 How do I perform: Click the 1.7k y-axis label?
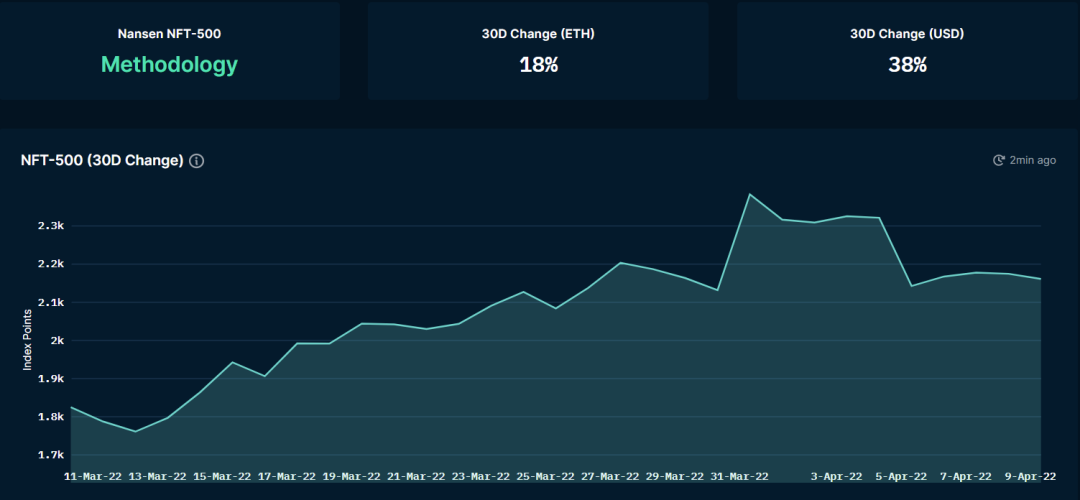coord(50,455)
